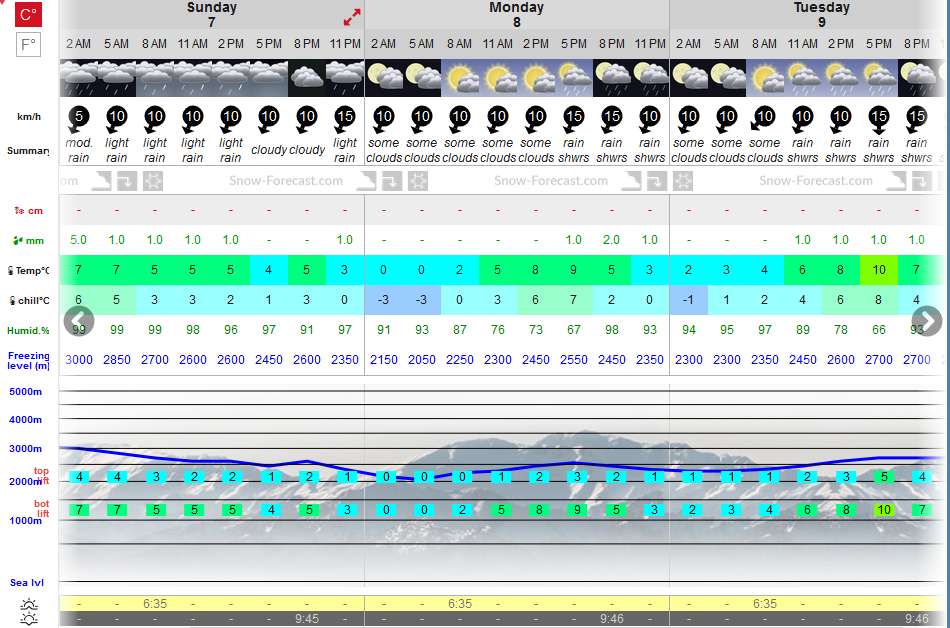Switch temperature units to Fahrenheit

28,45
